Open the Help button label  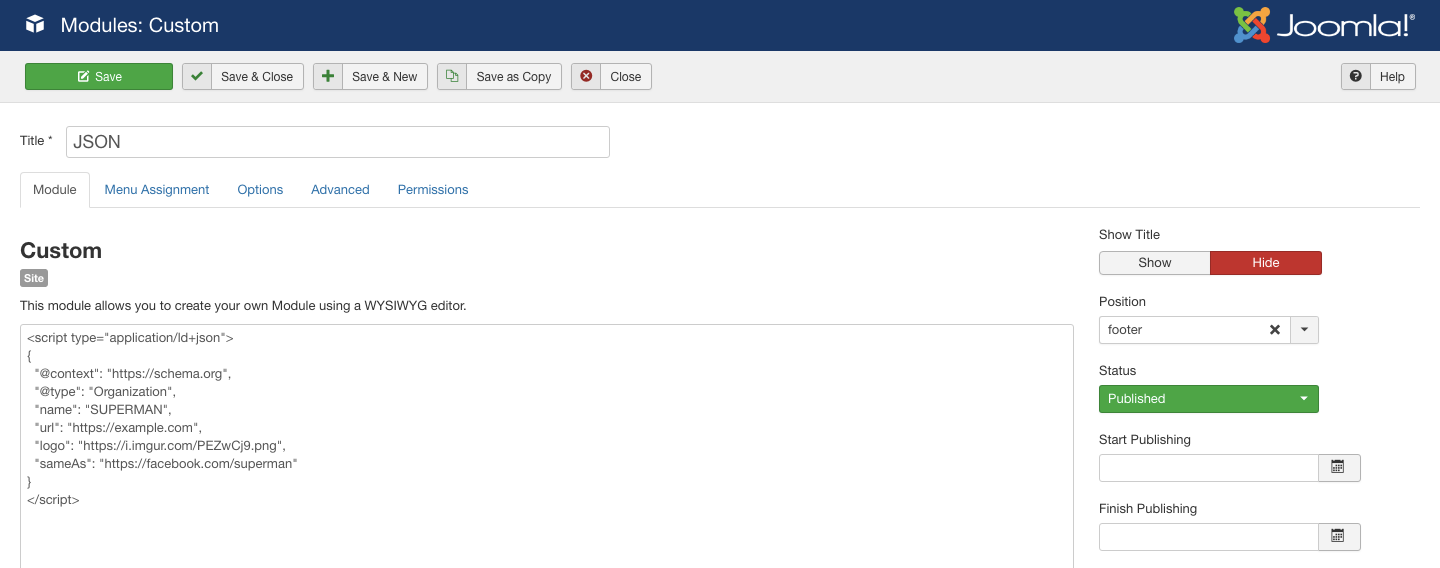(x=1392, y=77)
